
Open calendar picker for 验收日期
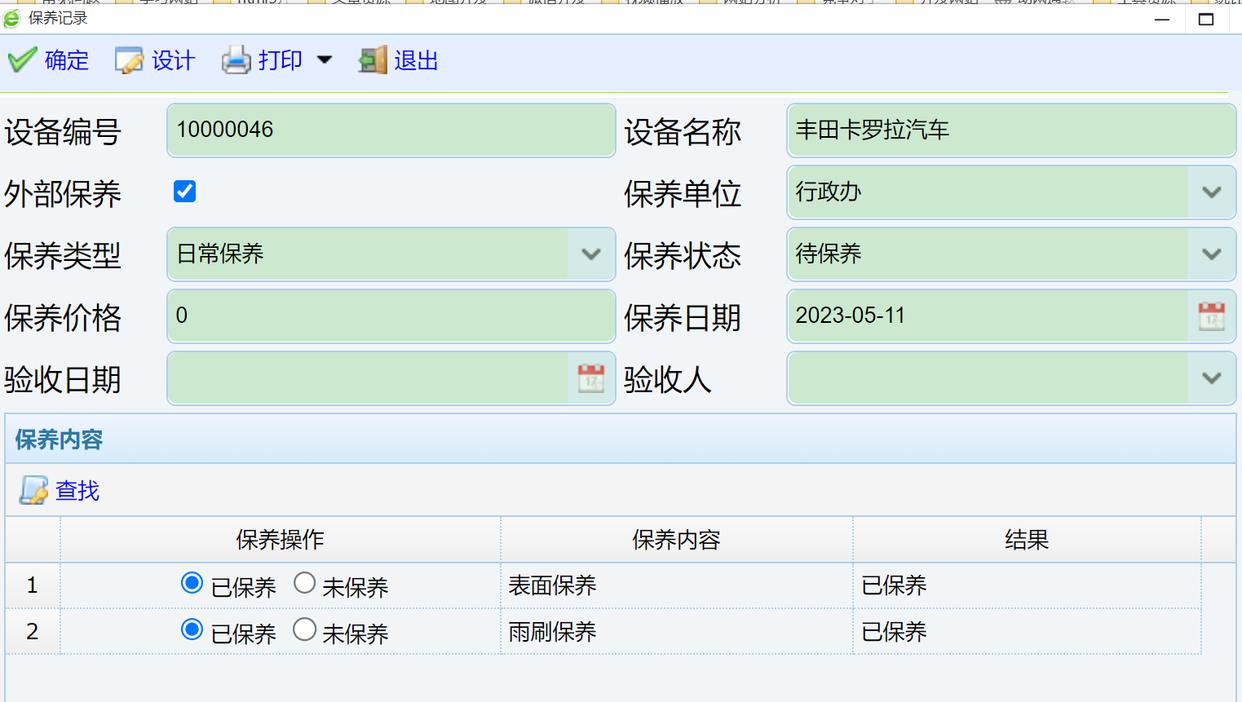coord(591,378)
